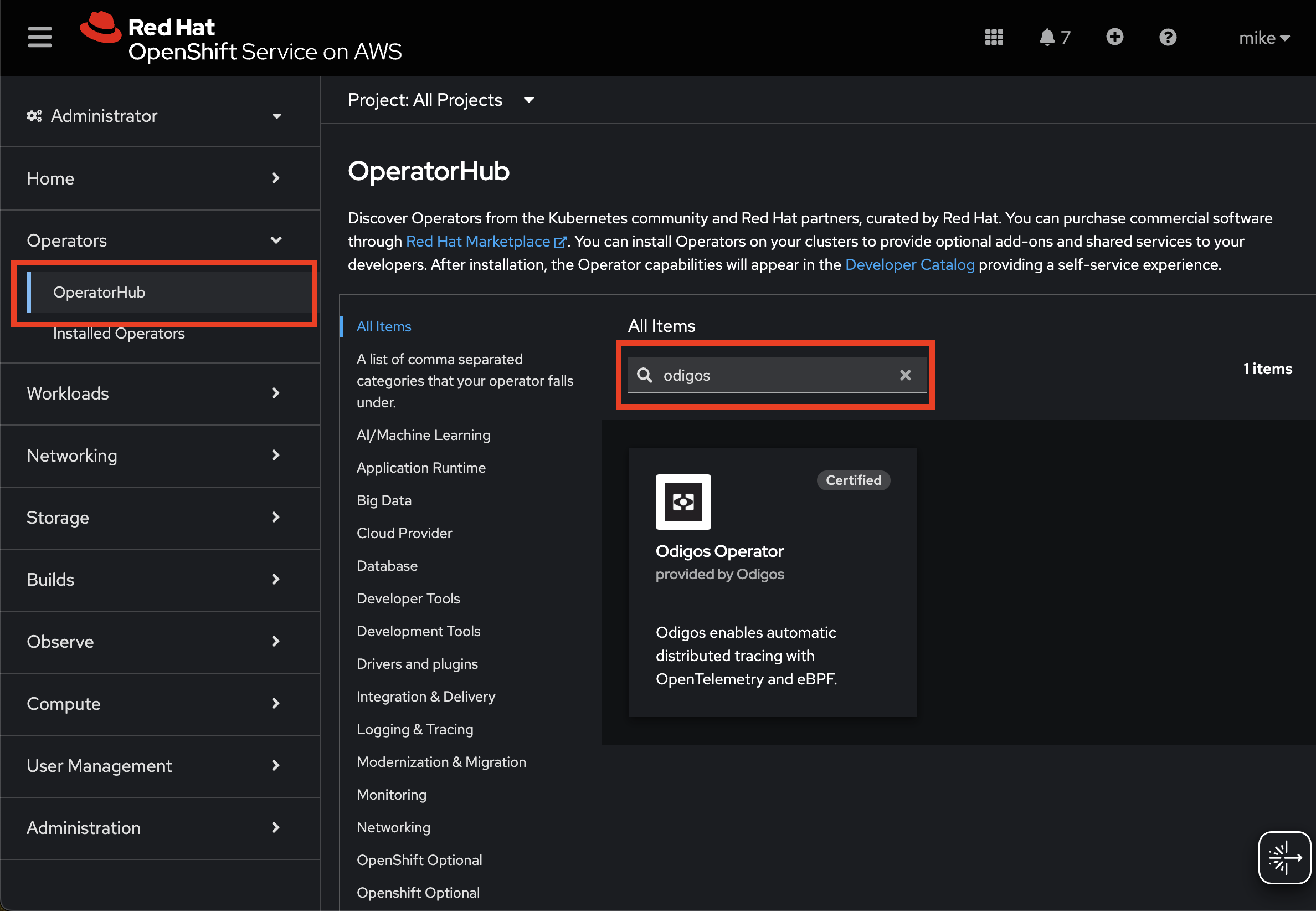Viewport: 1316px width, 911px height.
Task: Follow the Developer Catalog link
Action: [x=909, y=265]
